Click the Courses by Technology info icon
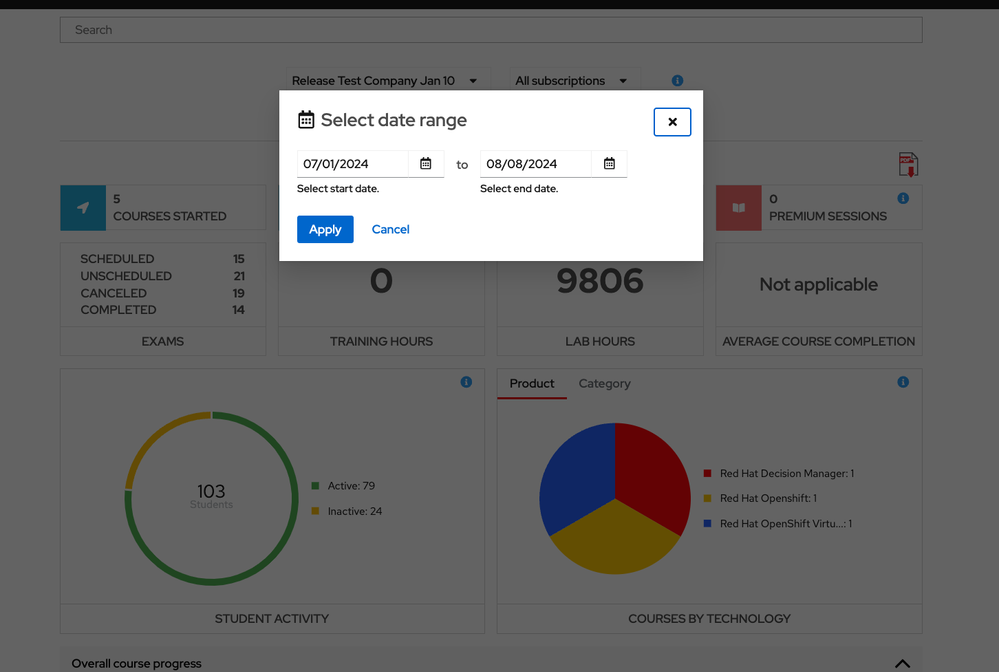999x672 pixels. (x=903, y=383)
